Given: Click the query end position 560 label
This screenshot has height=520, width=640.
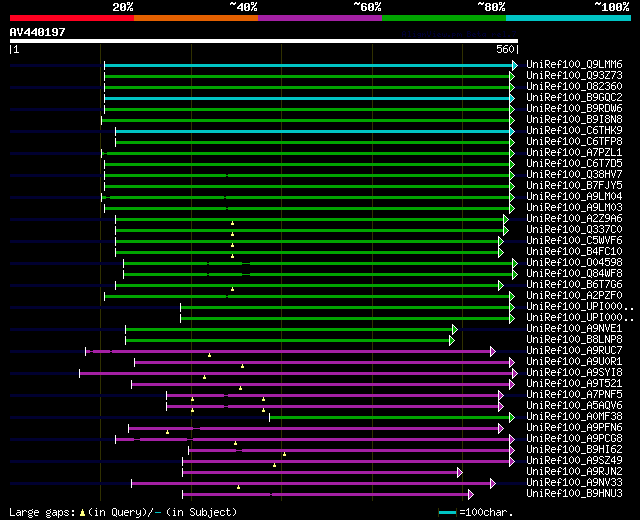Looking at the screenshot, I should pyautogui.click(x=505, y=49).
